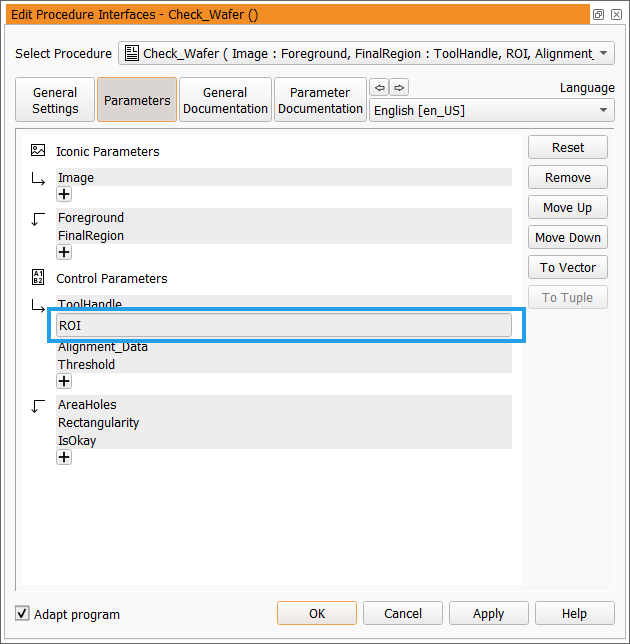Switch to the General Settings tab
Viewport: 630px width, 644px height.
55,100
